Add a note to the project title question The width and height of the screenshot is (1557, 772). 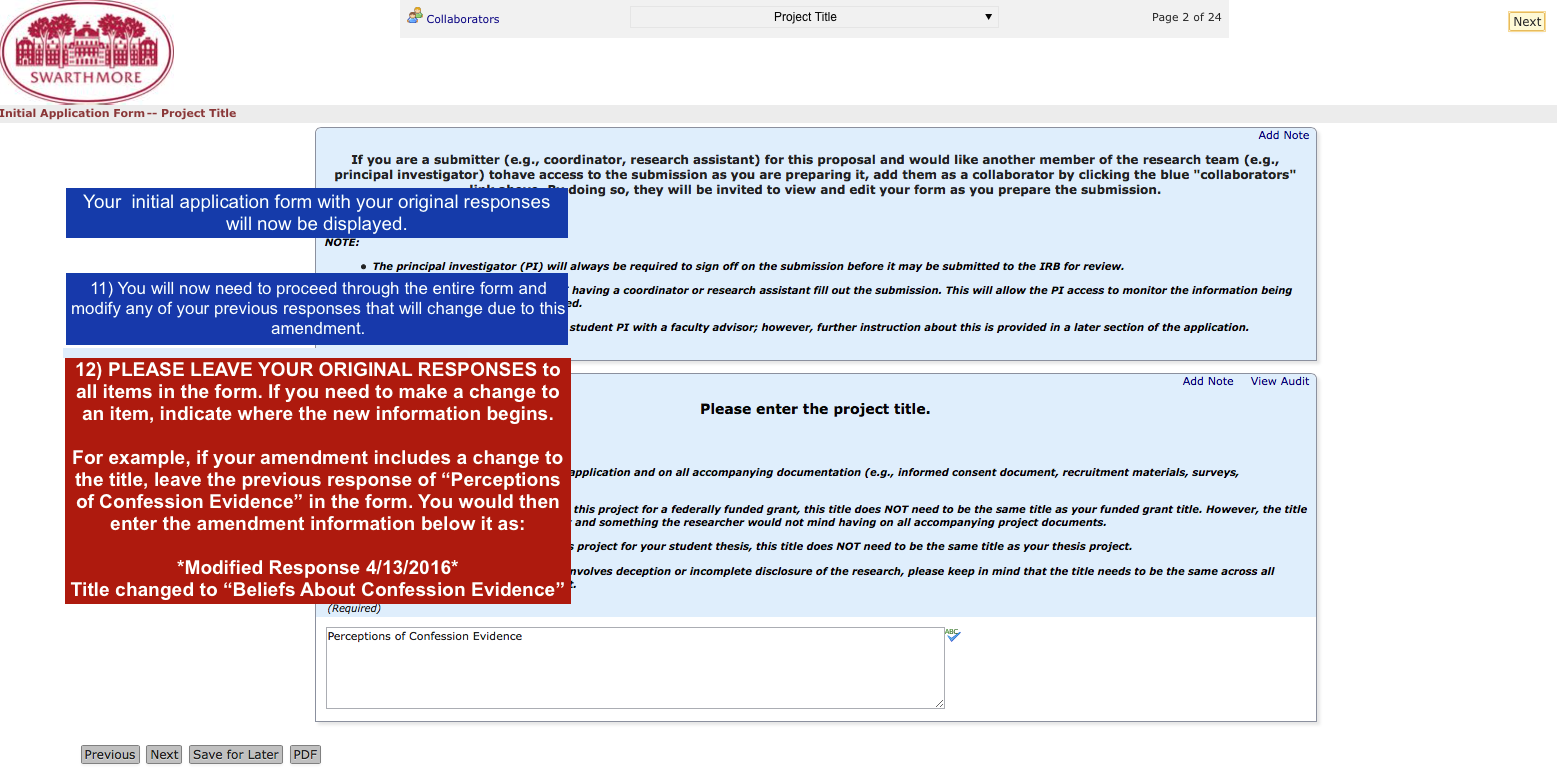coord(1208,382)
